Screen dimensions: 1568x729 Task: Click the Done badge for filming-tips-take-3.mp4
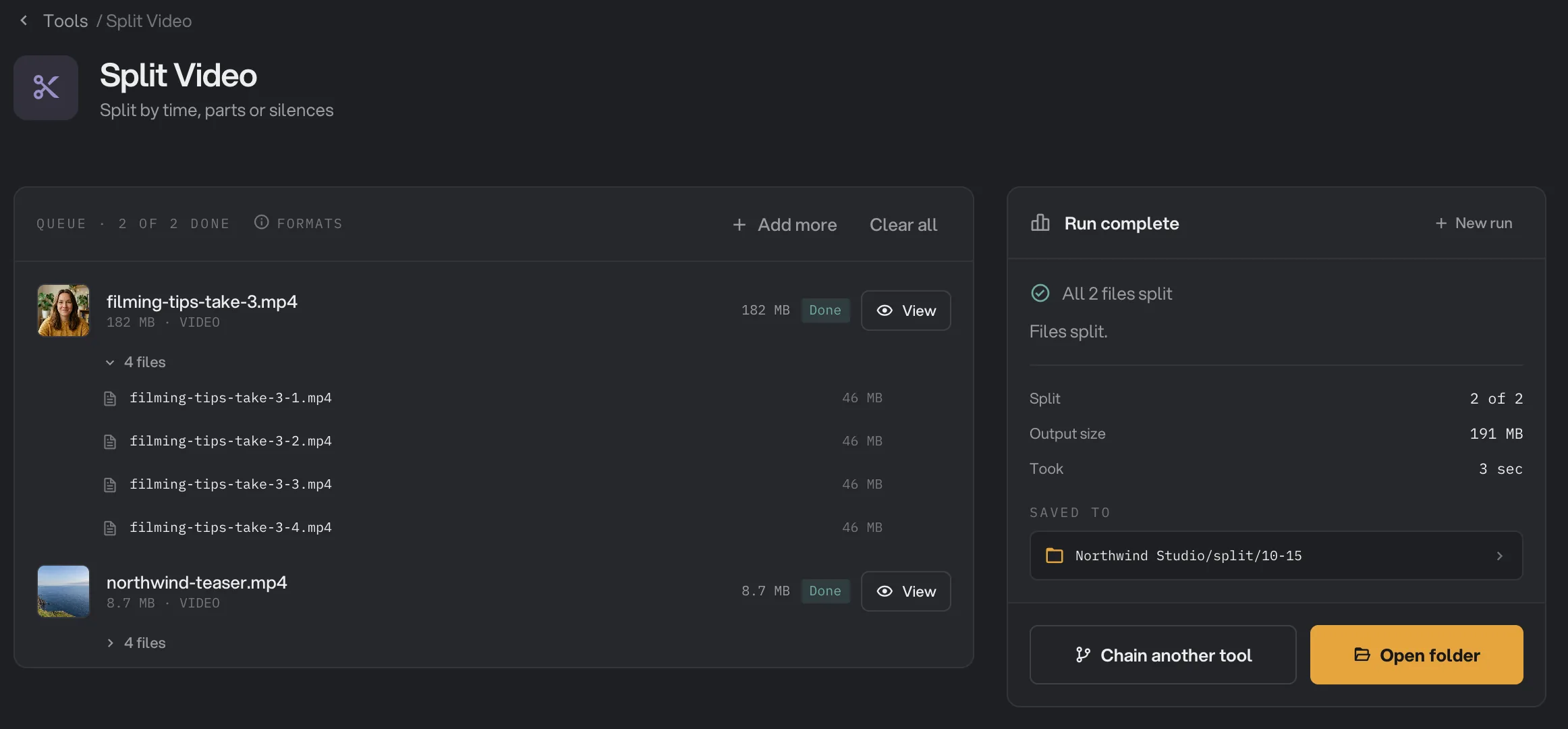point(825,310)
